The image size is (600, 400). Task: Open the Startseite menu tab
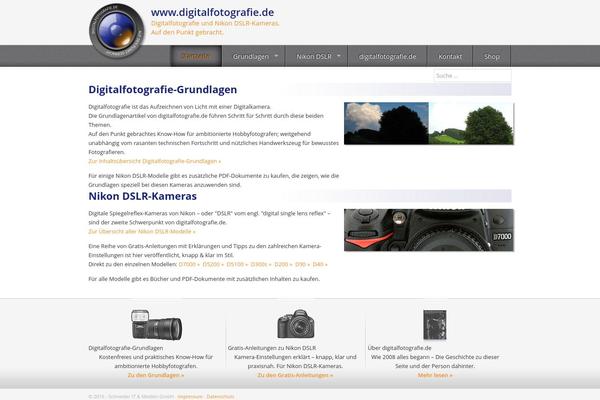196,56
